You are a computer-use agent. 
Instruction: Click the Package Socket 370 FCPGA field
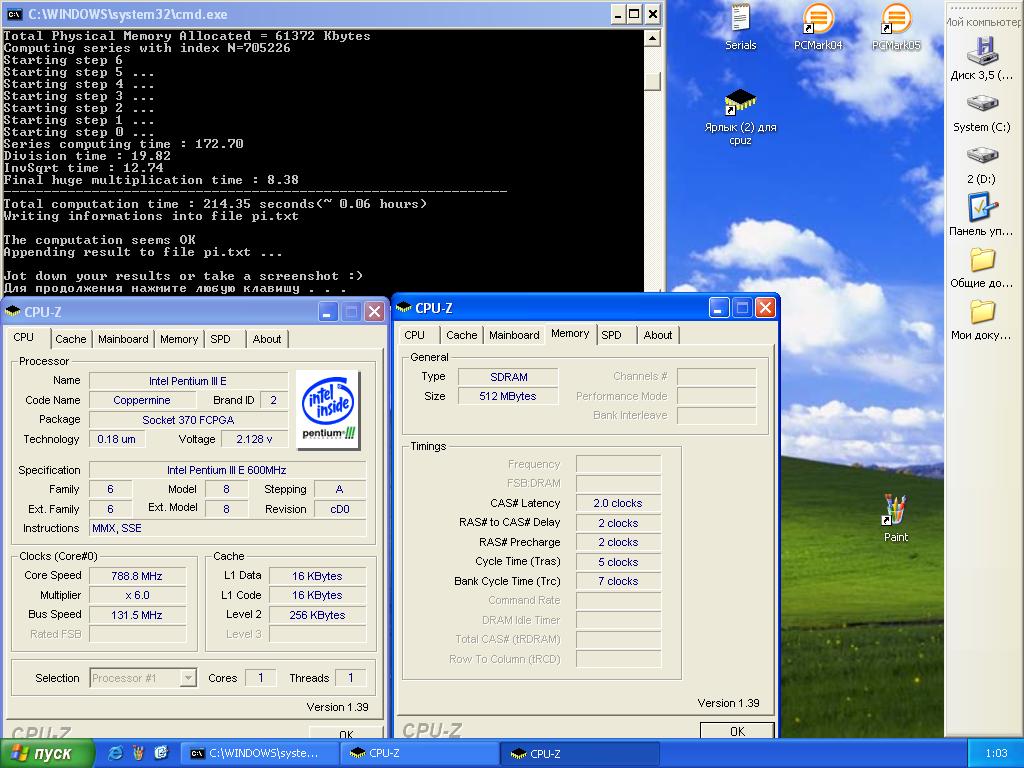[188, 419]
